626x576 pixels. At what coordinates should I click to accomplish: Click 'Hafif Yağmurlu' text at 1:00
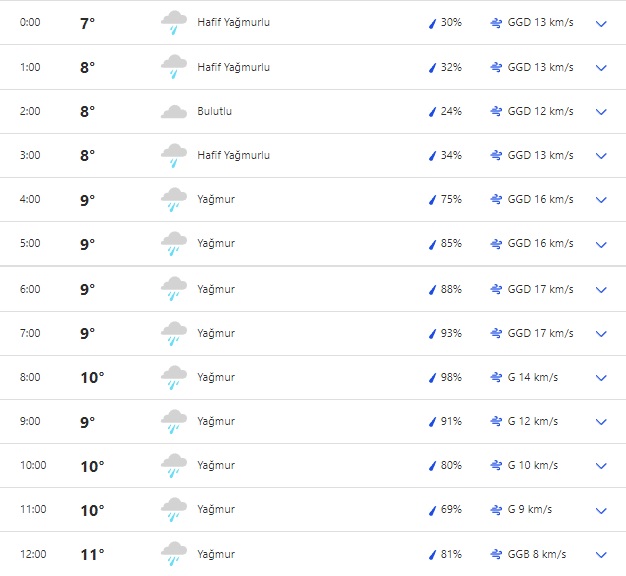click(x=233, y=67)
